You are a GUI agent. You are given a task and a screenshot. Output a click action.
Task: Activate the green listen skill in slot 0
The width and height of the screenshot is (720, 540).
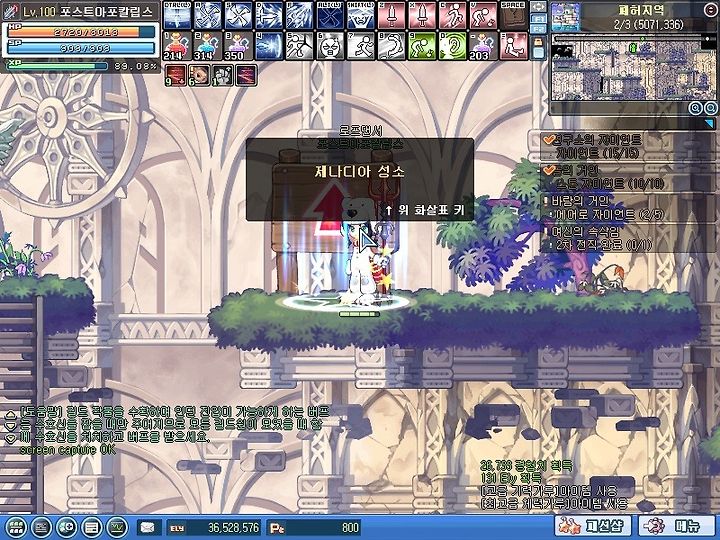pyautogui.click(x=452, y=46)
